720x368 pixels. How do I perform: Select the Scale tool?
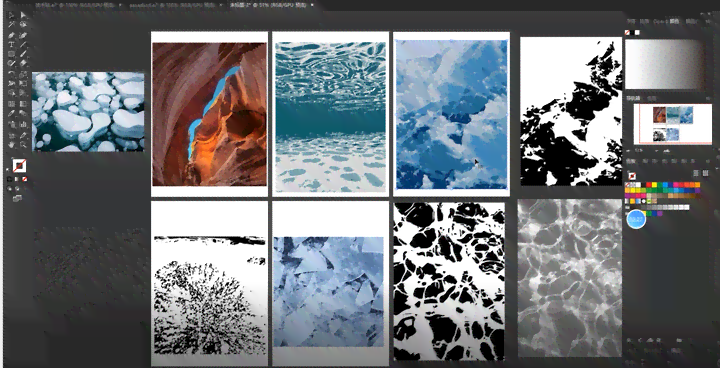[23, 74]
